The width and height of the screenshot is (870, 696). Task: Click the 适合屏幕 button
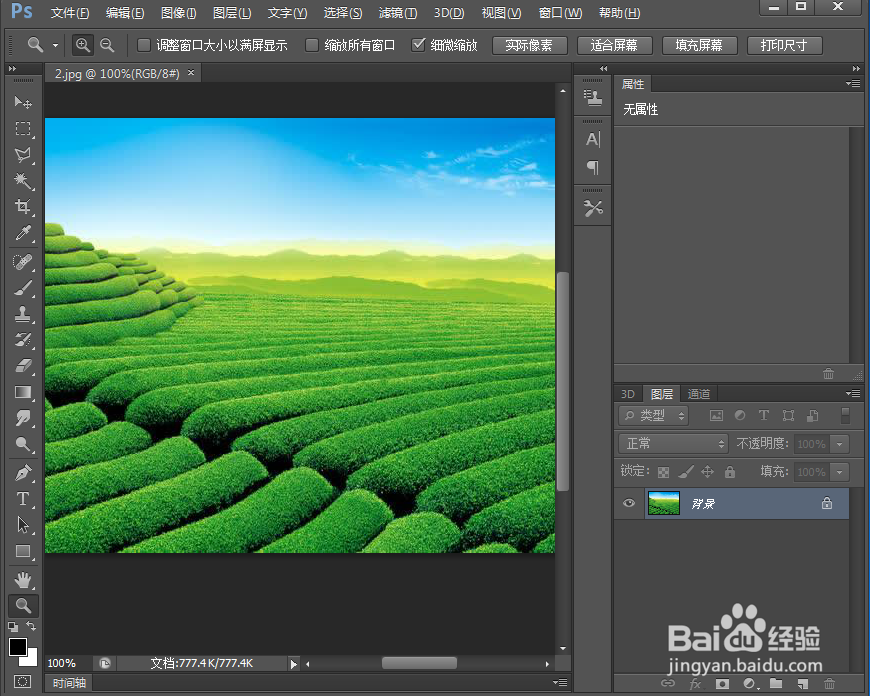614,45
